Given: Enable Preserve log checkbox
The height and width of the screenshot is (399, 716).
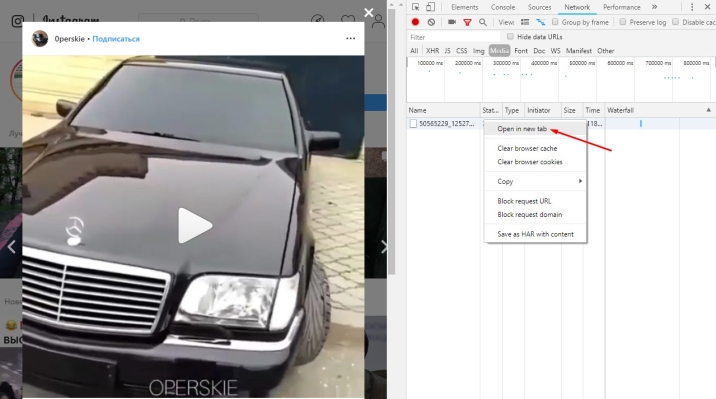Looking at the screenshot, I should click(622, 22).
